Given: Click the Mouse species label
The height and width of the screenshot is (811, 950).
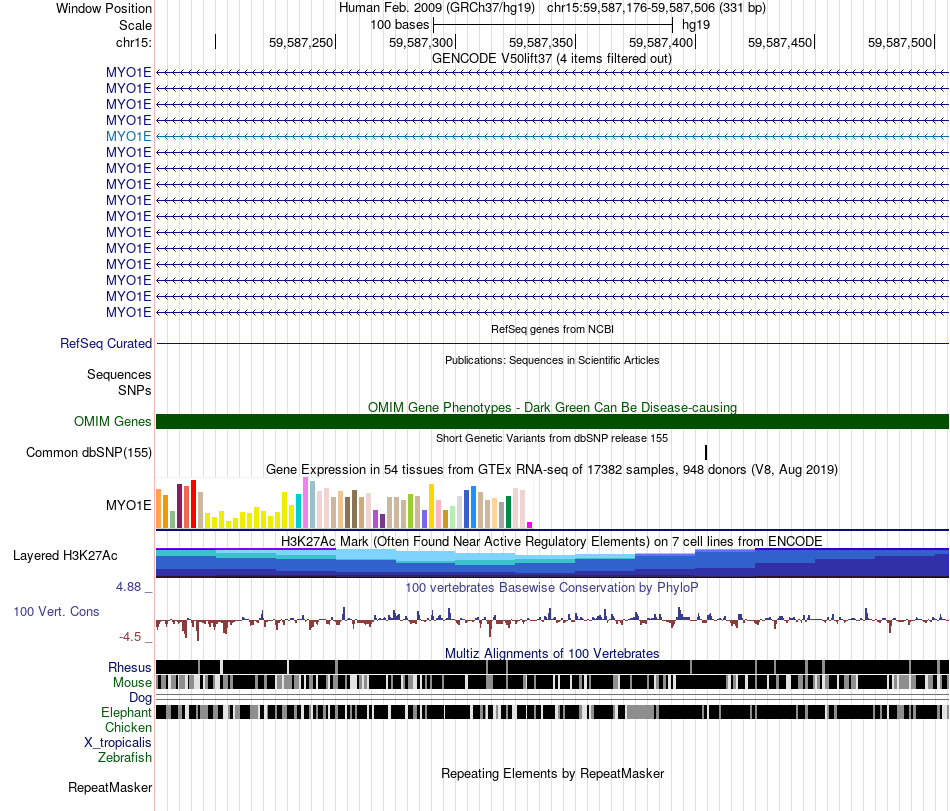Looking at the screenshot, I should click(132, 683).
